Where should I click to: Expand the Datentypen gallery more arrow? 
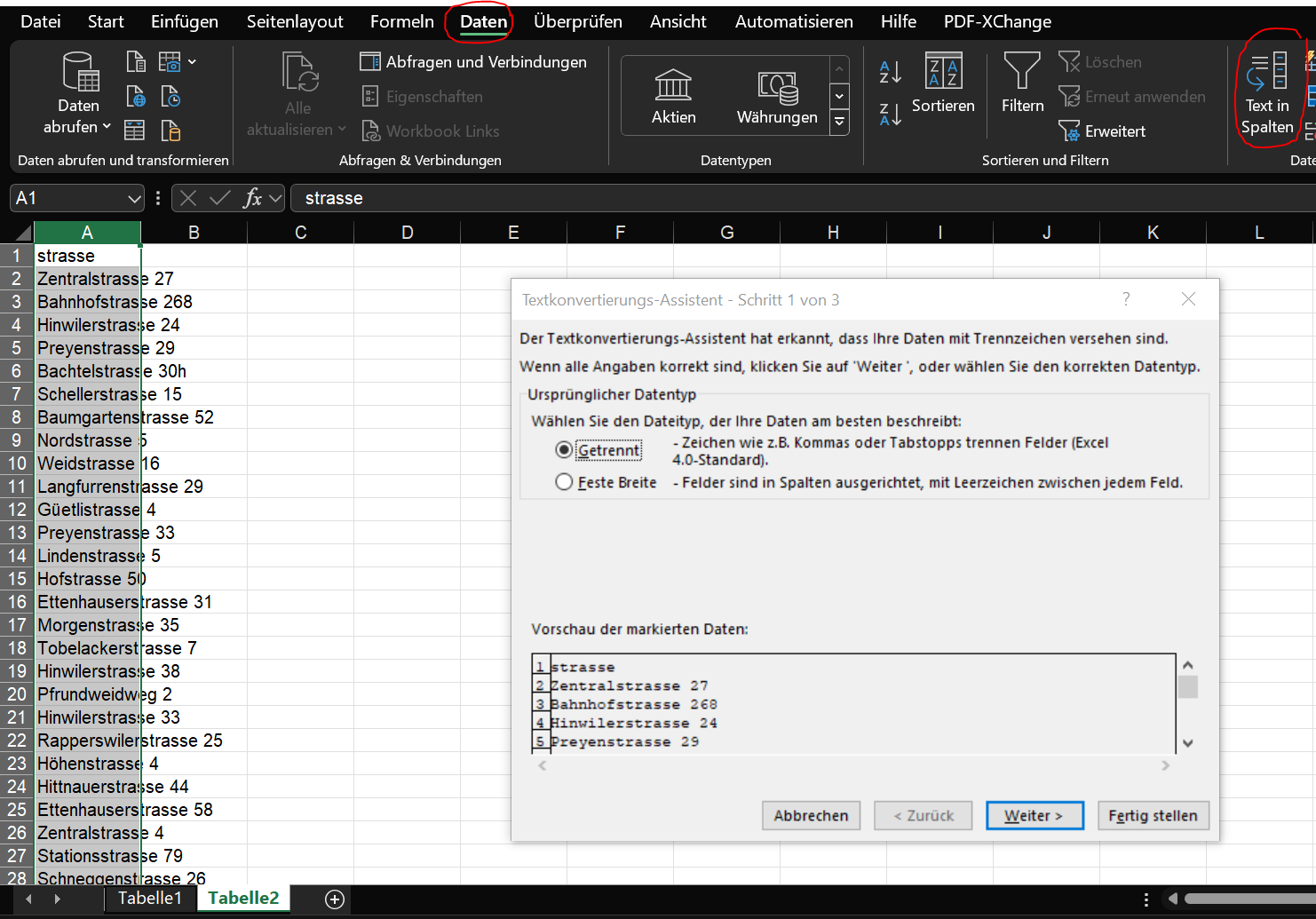click(x=839, y=123)
